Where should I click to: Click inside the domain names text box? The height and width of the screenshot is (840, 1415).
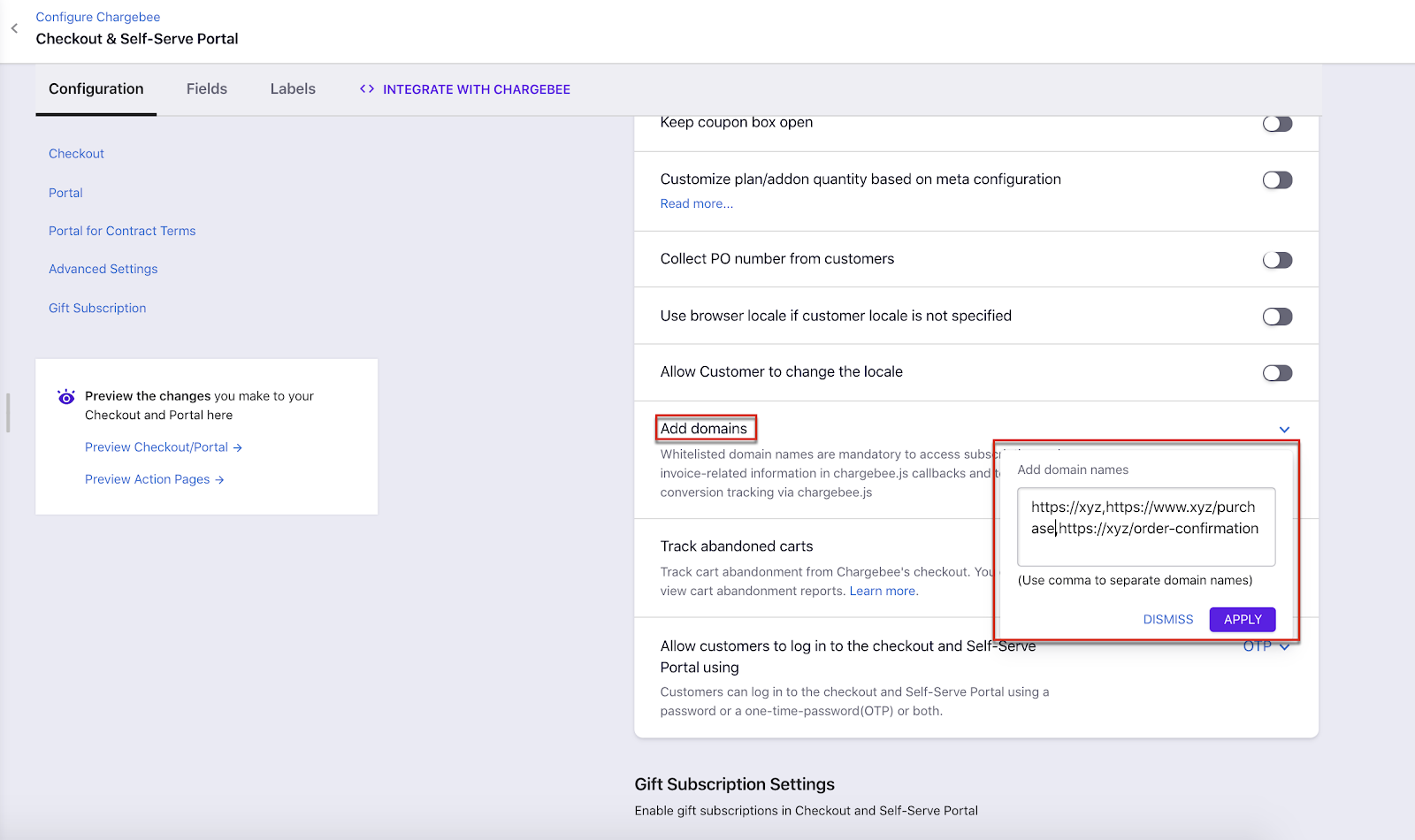(1146, 526)
